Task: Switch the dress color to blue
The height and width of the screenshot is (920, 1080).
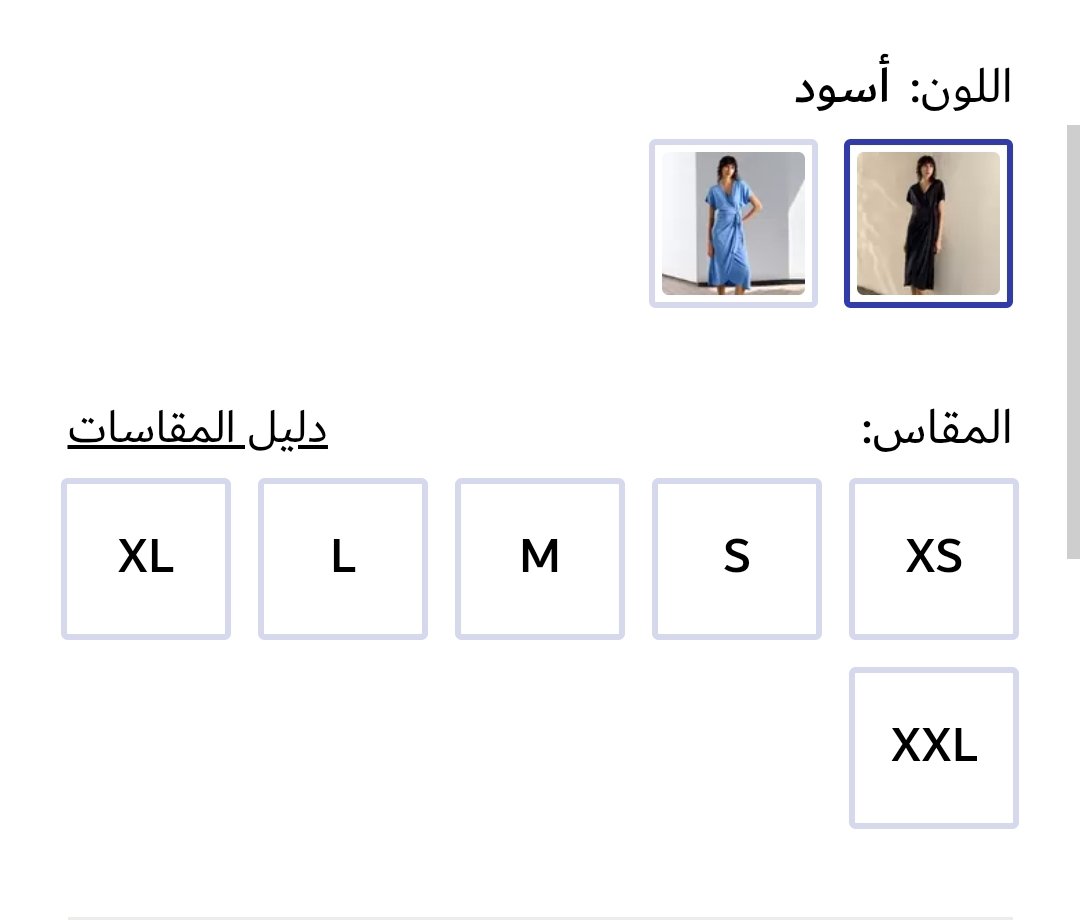Action: tap(734, 224)
